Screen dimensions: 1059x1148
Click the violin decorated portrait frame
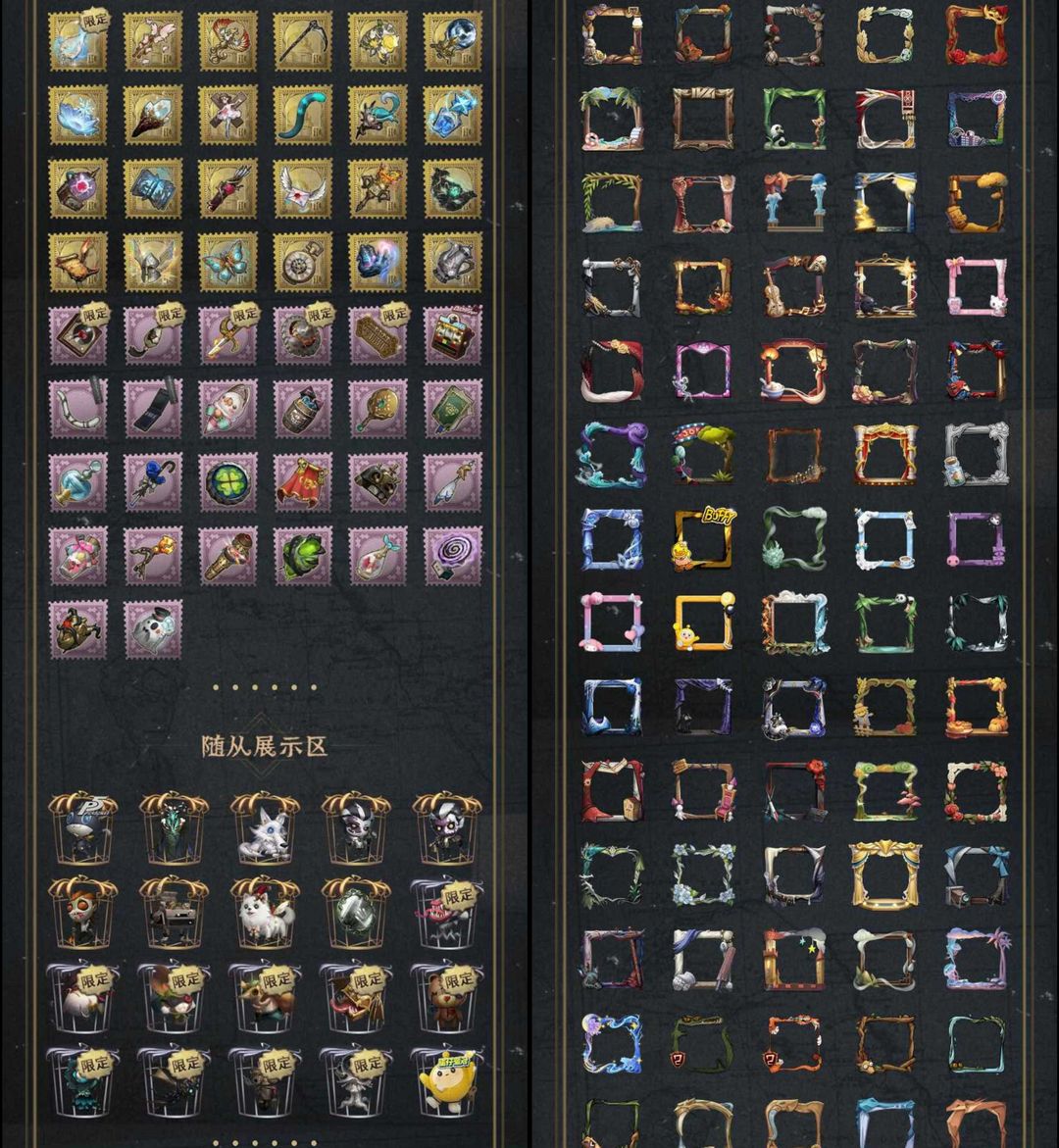(x=794, y=286)
